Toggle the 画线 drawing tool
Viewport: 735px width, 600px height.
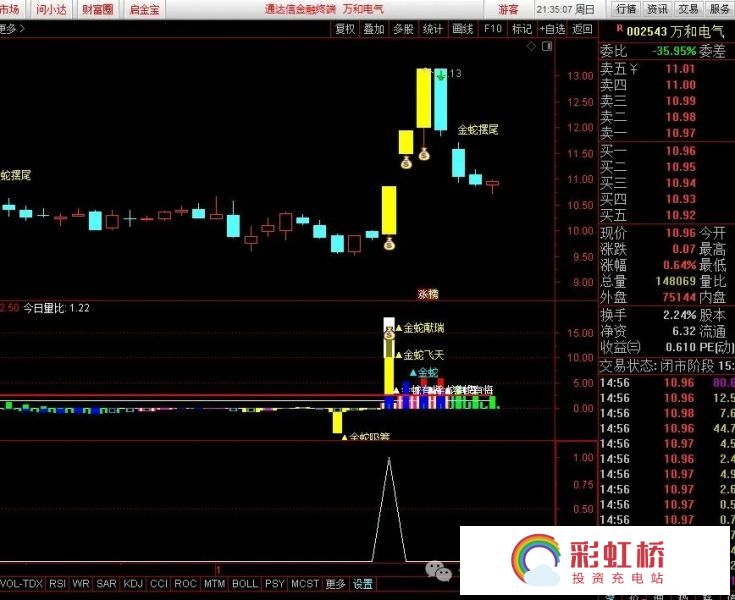point(462,29)
